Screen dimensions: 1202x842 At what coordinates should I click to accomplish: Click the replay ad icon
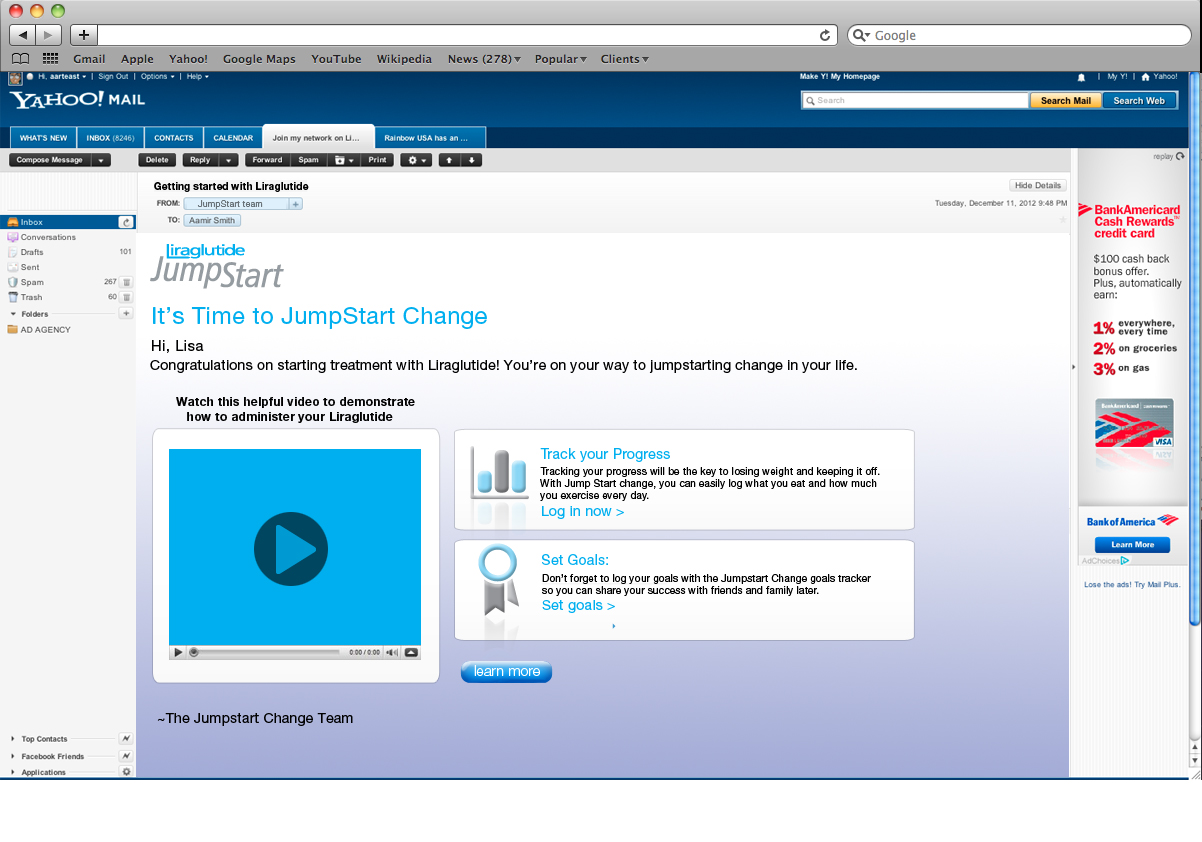pyautogui.click(x=1180, y=156)
